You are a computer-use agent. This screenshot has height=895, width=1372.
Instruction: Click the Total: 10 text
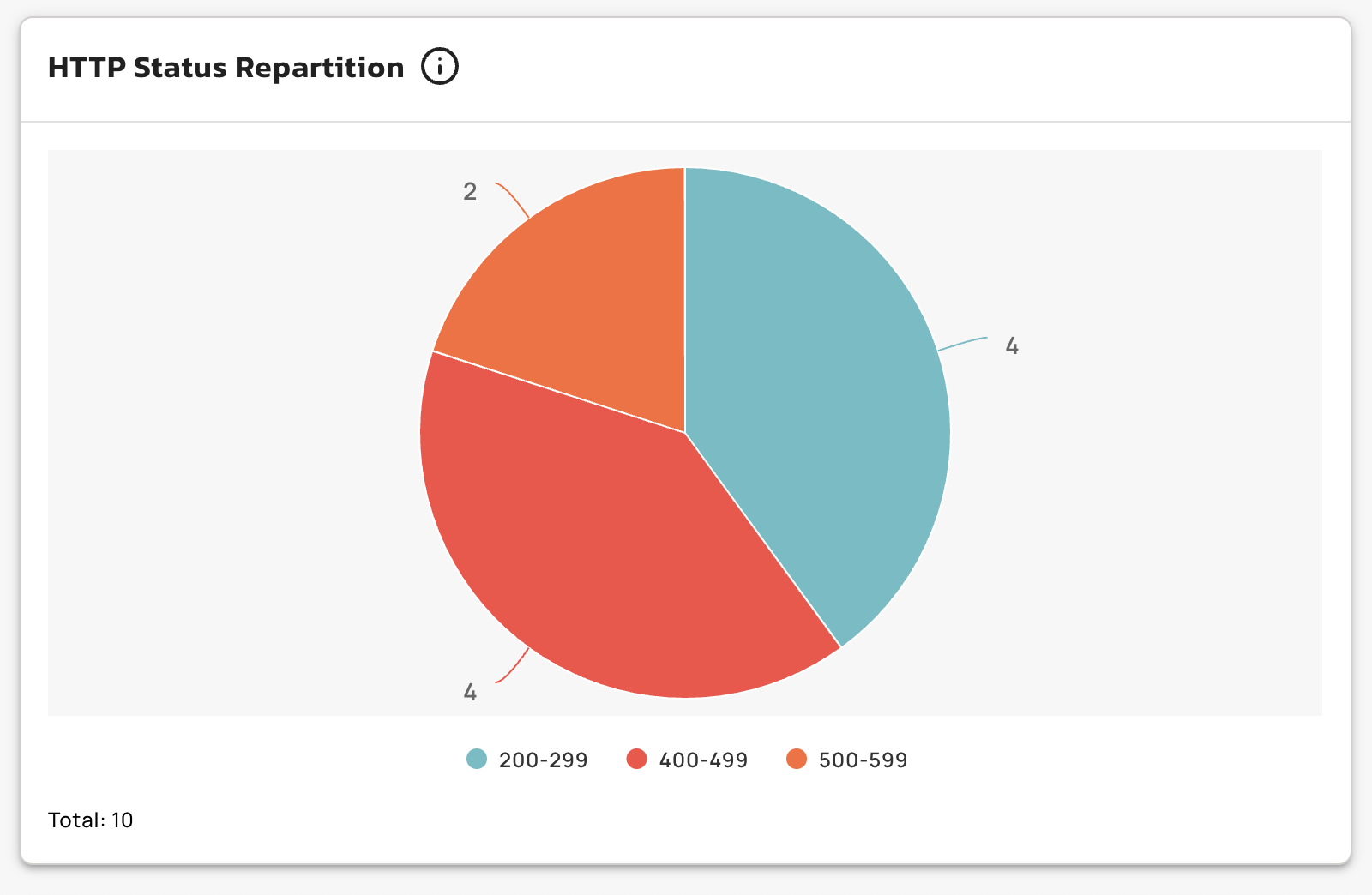tap(91, 820)
